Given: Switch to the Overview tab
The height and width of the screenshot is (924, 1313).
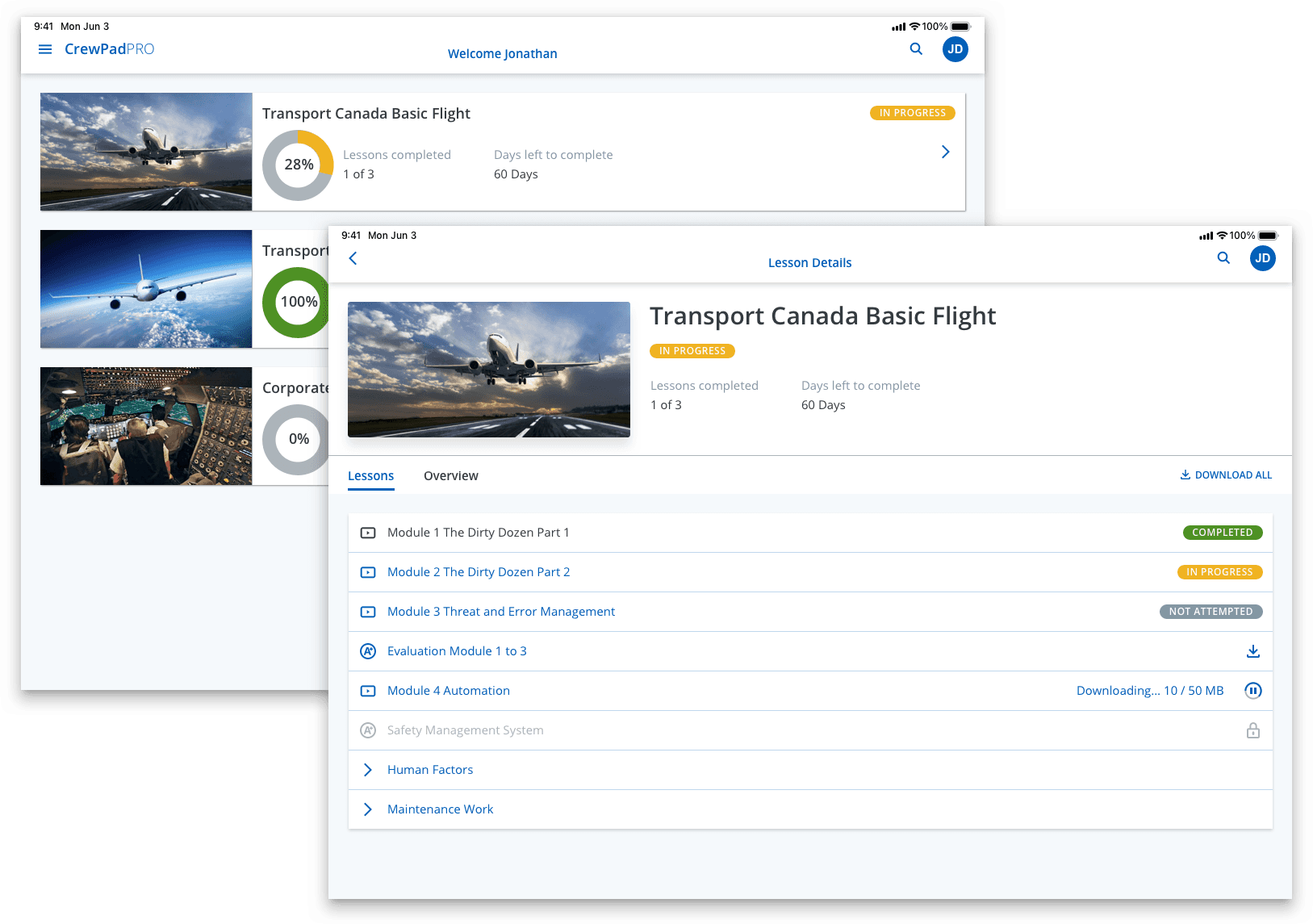Looking at the screenshot, I should pyautogui.click(x=451, y=476).
